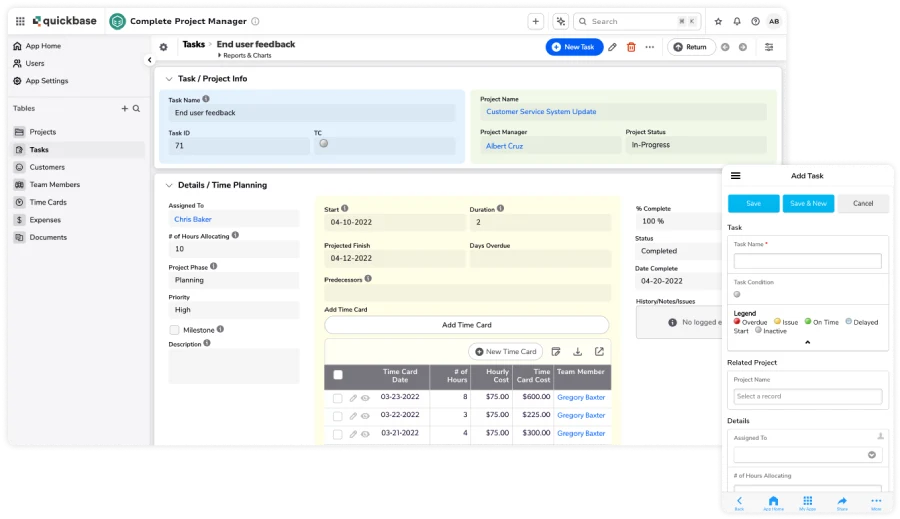This screenshot has height=519, width=900.
Task: Click the header Search box
Action: [x=637, y=21]
